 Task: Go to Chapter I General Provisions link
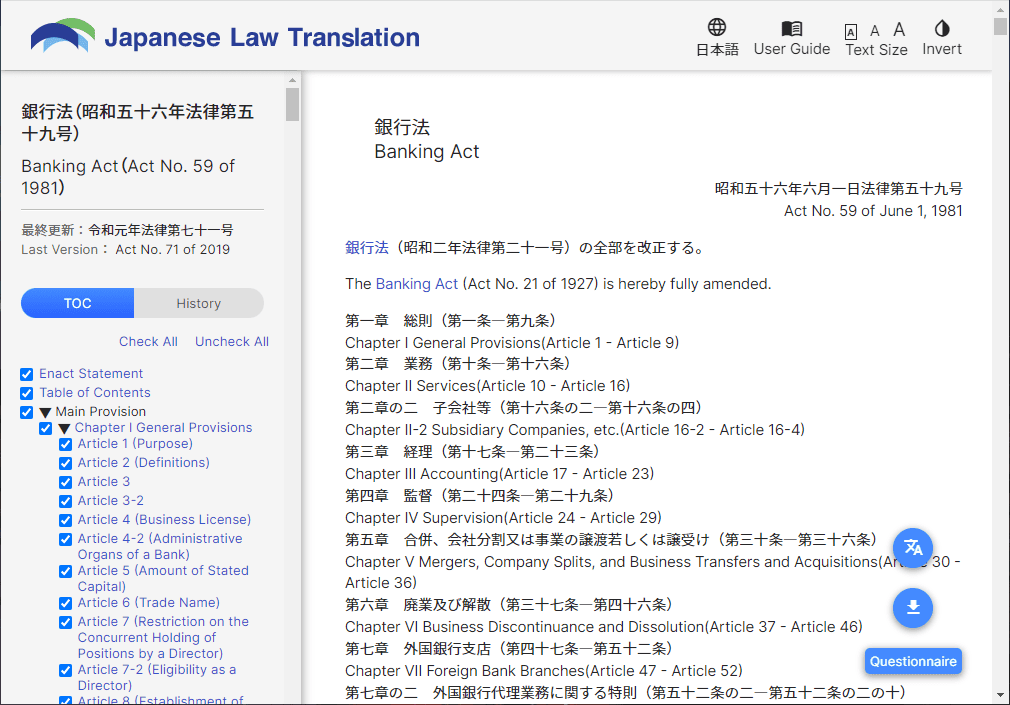[x=163, y=427]
